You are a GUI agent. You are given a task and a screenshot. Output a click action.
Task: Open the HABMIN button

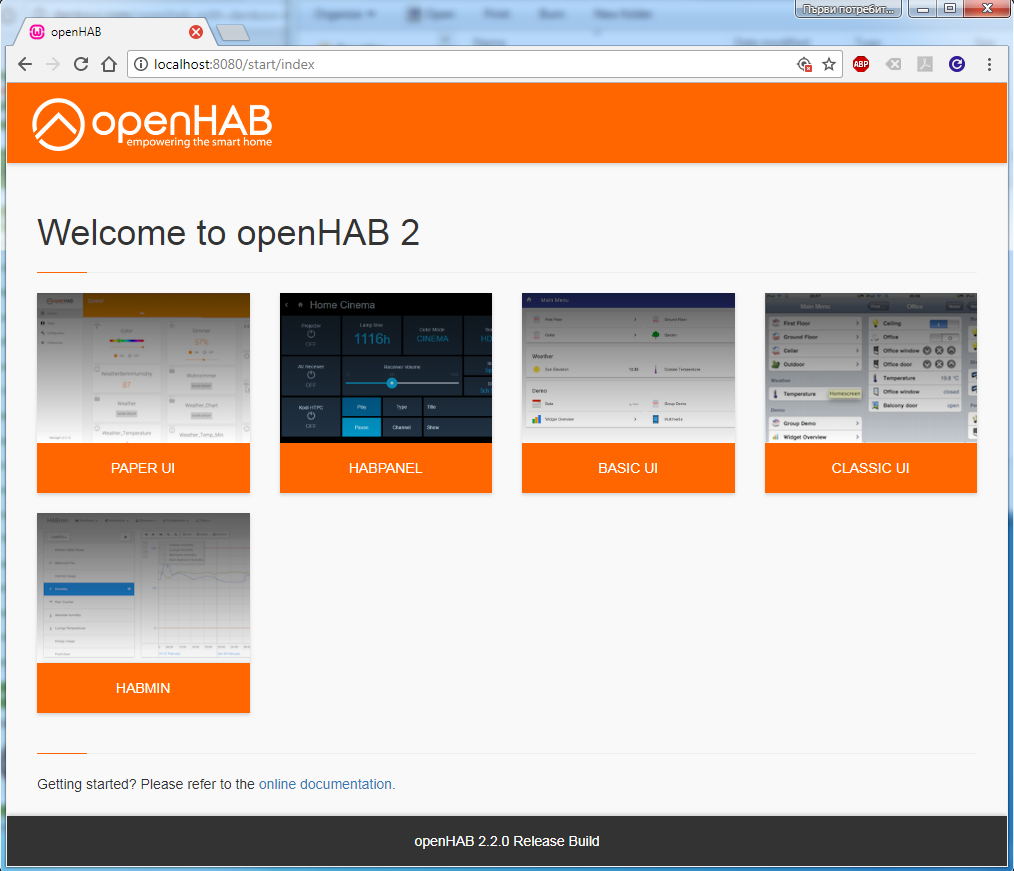(x=143, y=688)
